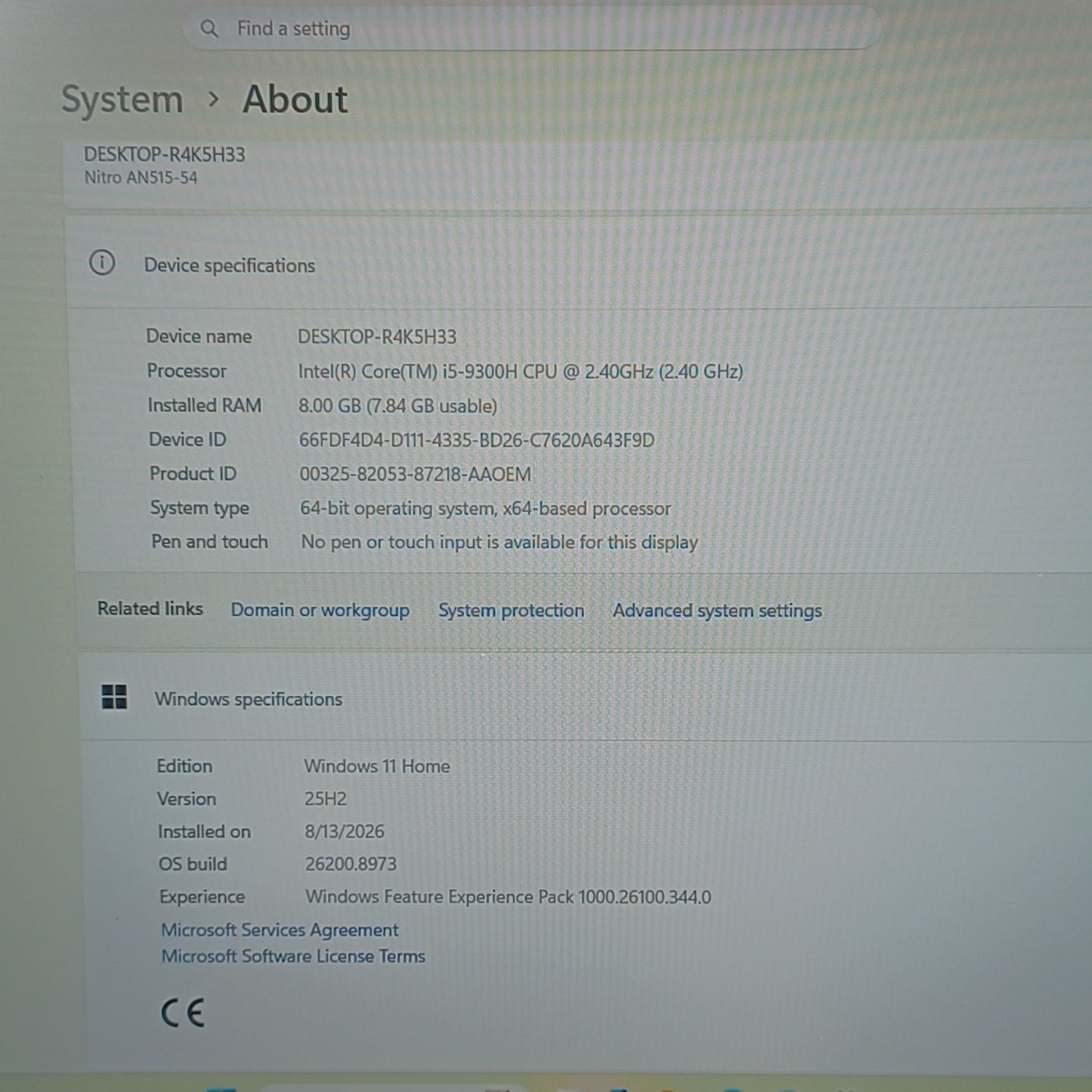Open the 'System protection' link
Viewport: 1092px width, 1092px height.
click(512, 611)
